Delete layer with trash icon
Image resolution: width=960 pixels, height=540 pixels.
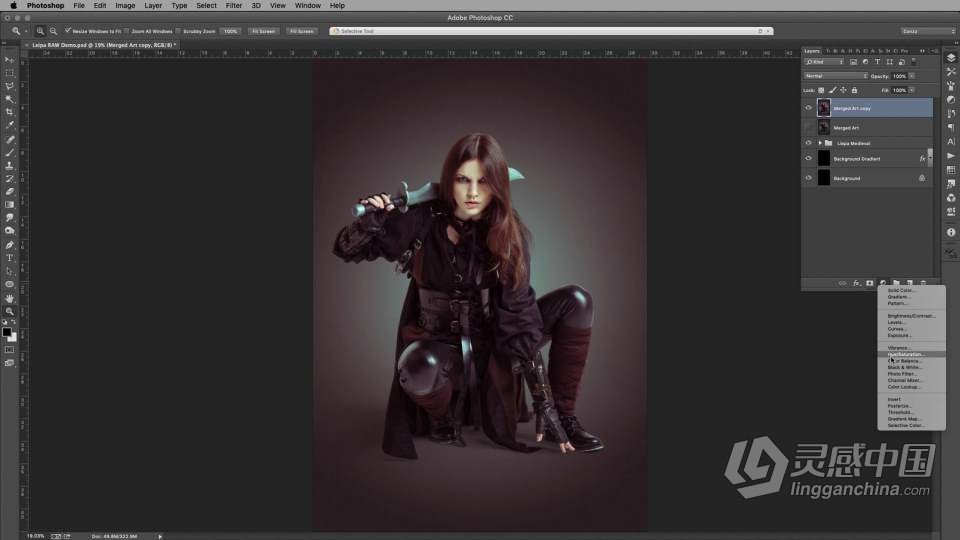point(923,283)
